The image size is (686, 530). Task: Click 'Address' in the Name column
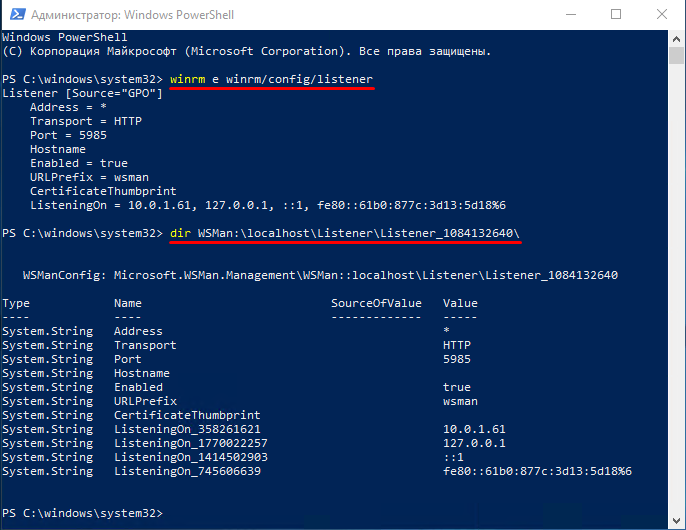point(138,331)
